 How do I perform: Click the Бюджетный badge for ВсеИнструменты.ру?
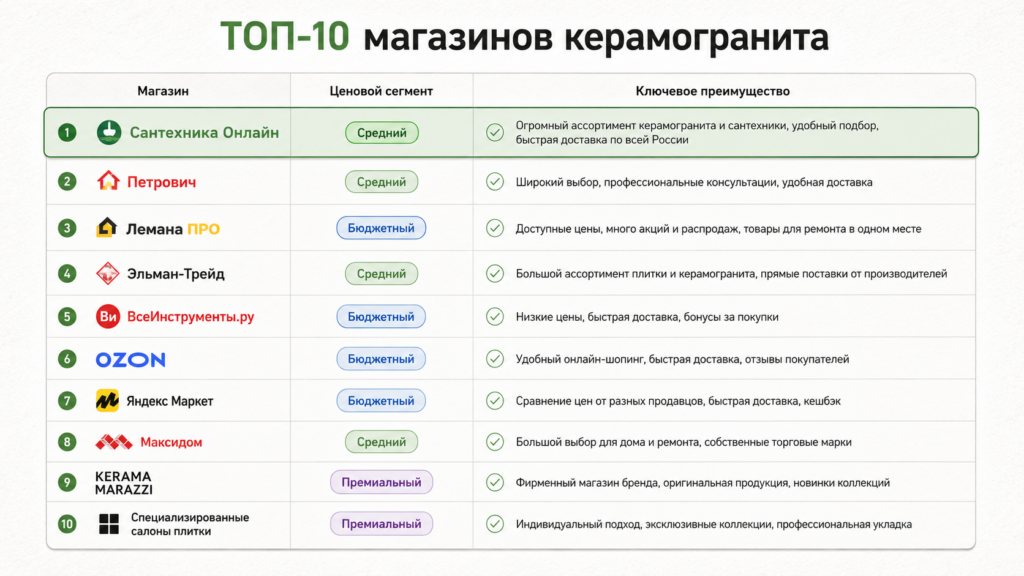tap(381, 317)
